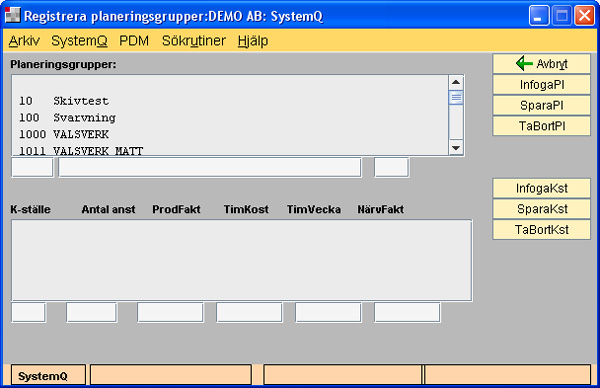Click the SystemQ status bar panel
This screenshot has height=388, width=600.
pos(48,375)
